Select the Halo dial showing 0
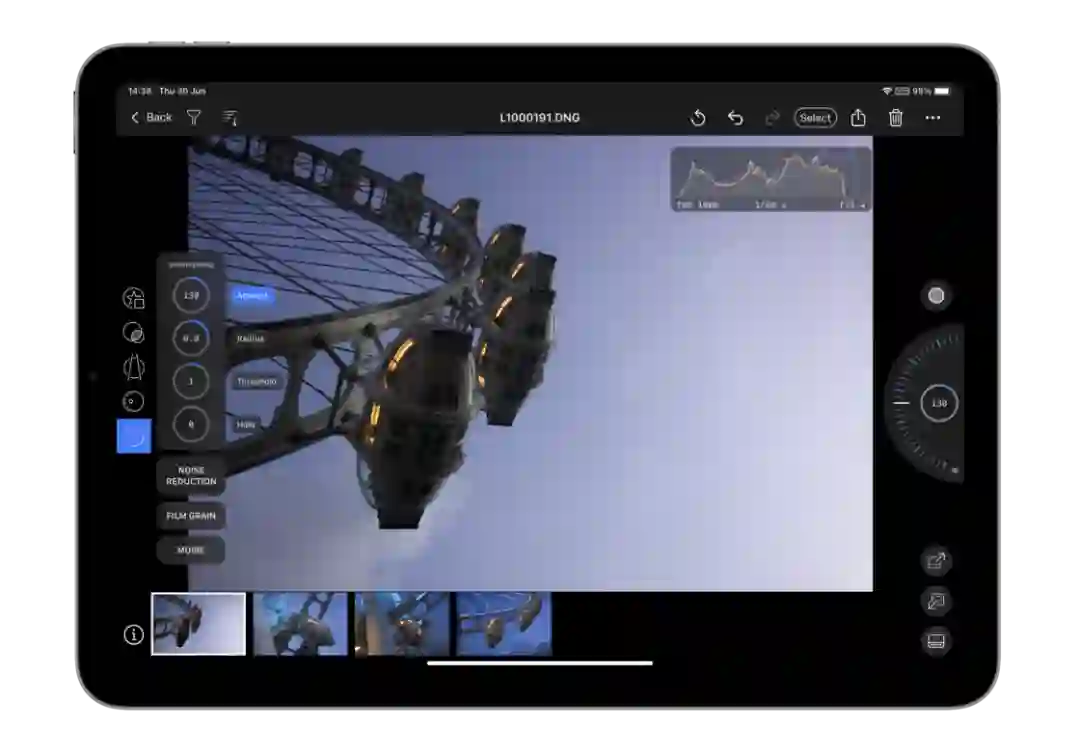 (191, 424)
